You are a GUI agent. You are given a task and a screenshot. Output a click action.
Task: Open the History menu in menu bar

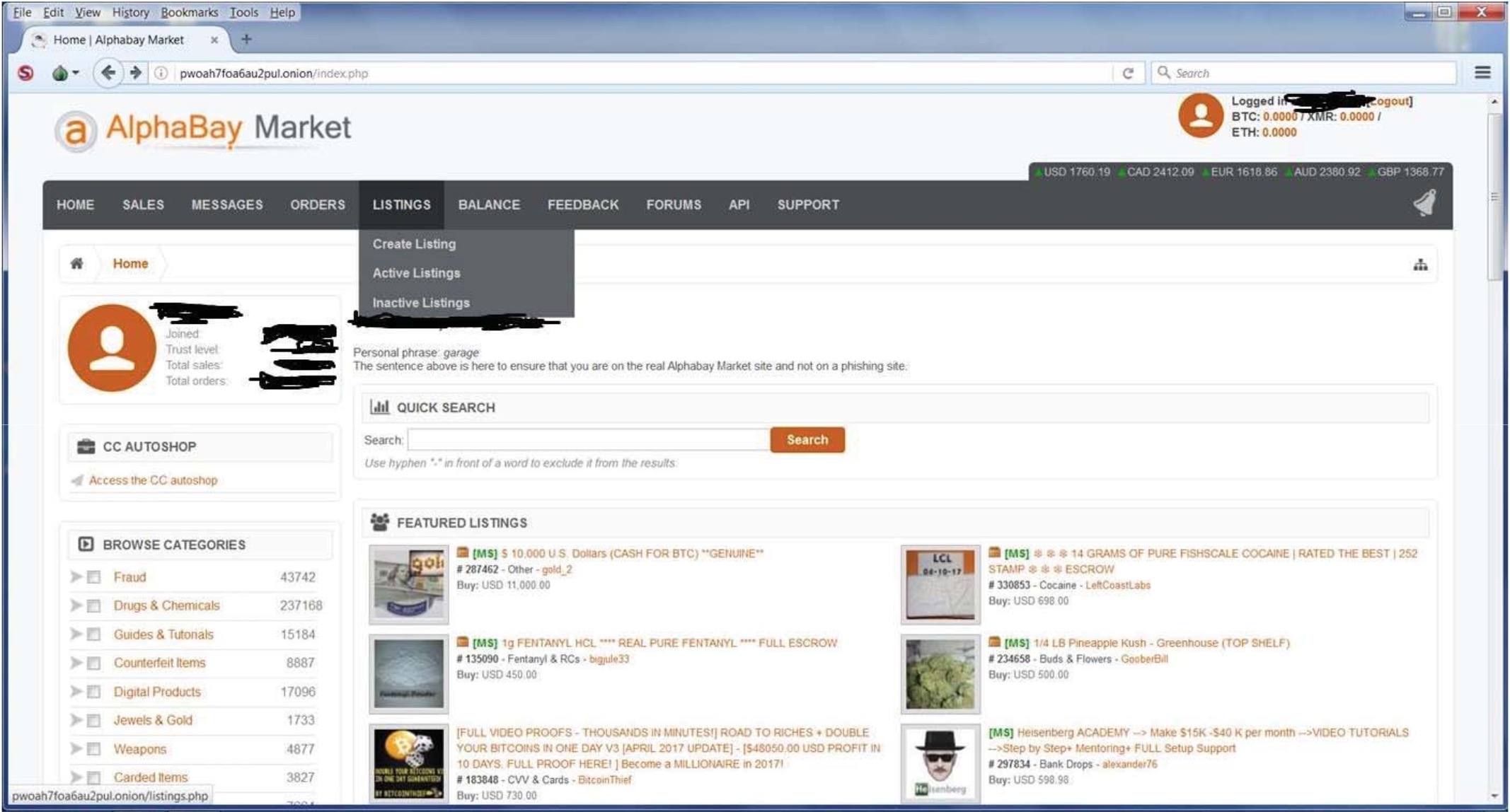(x=130, y=12)
